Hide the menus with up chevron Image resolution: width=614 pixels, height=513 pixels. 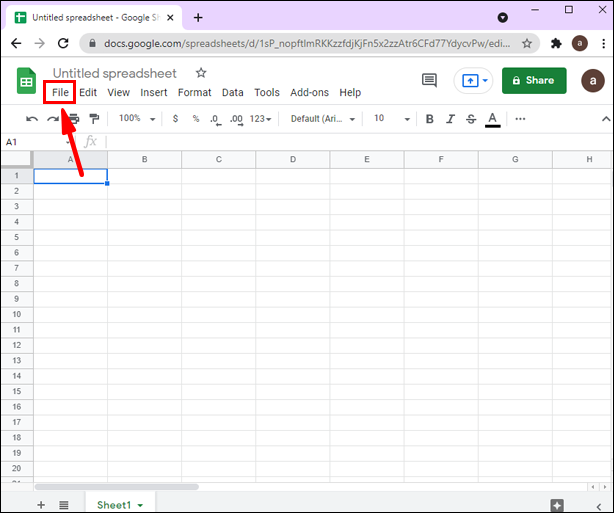click(606, 119)
